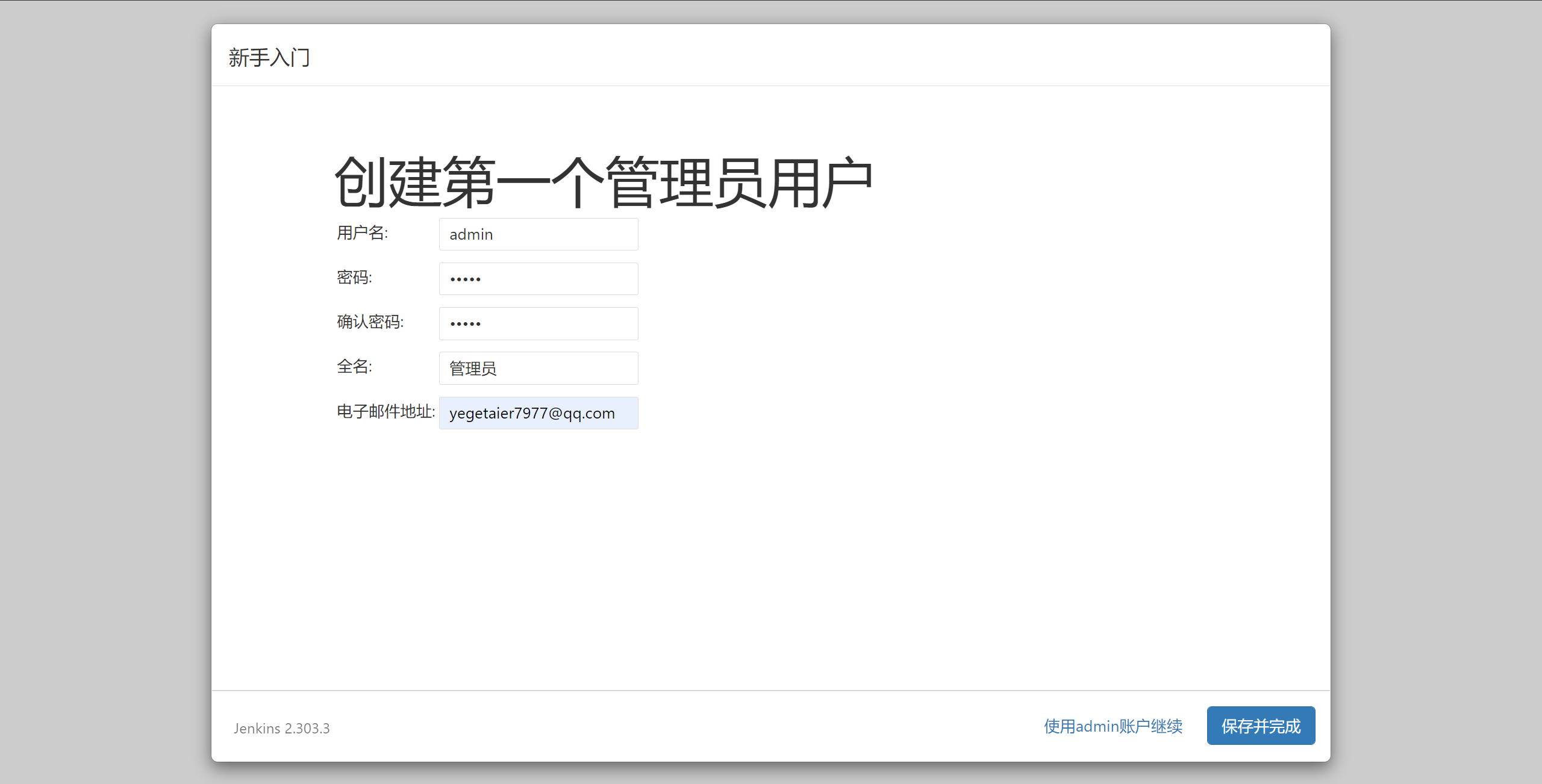Click the 确认密码 label
The height and width of the screenshot is (784, 1542).
point(370,322)
